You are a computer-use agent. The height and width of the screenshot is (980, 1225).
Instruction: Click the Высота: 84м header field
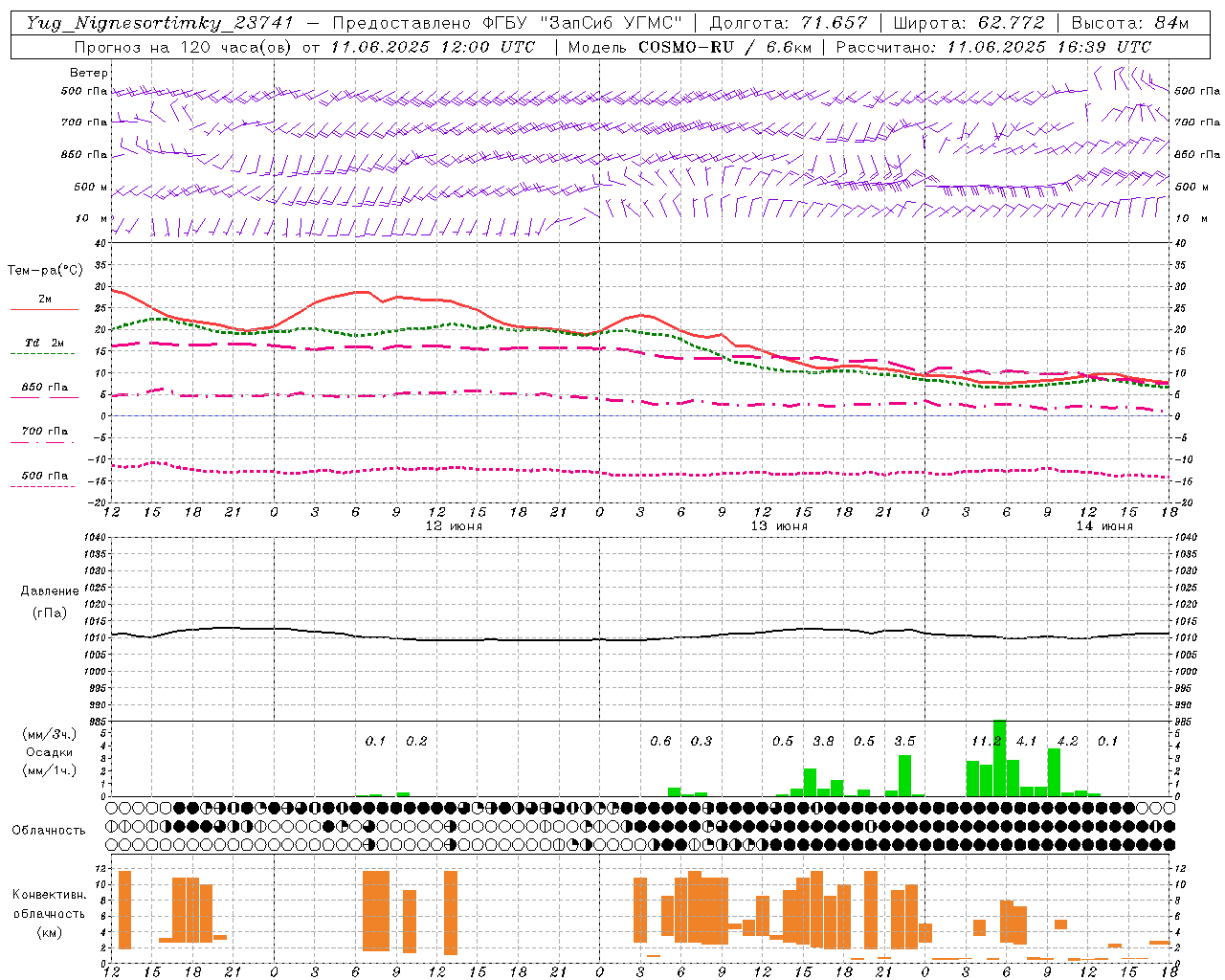point(1130,23)
